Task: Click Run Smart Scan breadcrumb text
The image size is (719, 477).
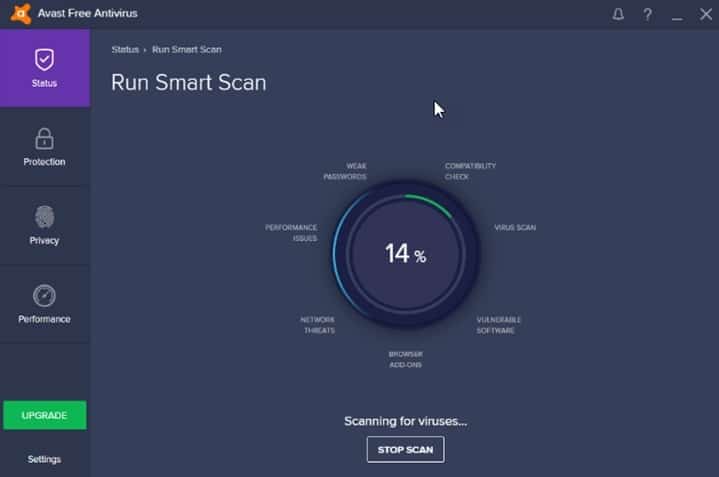Action: click(x=187, y=50)
